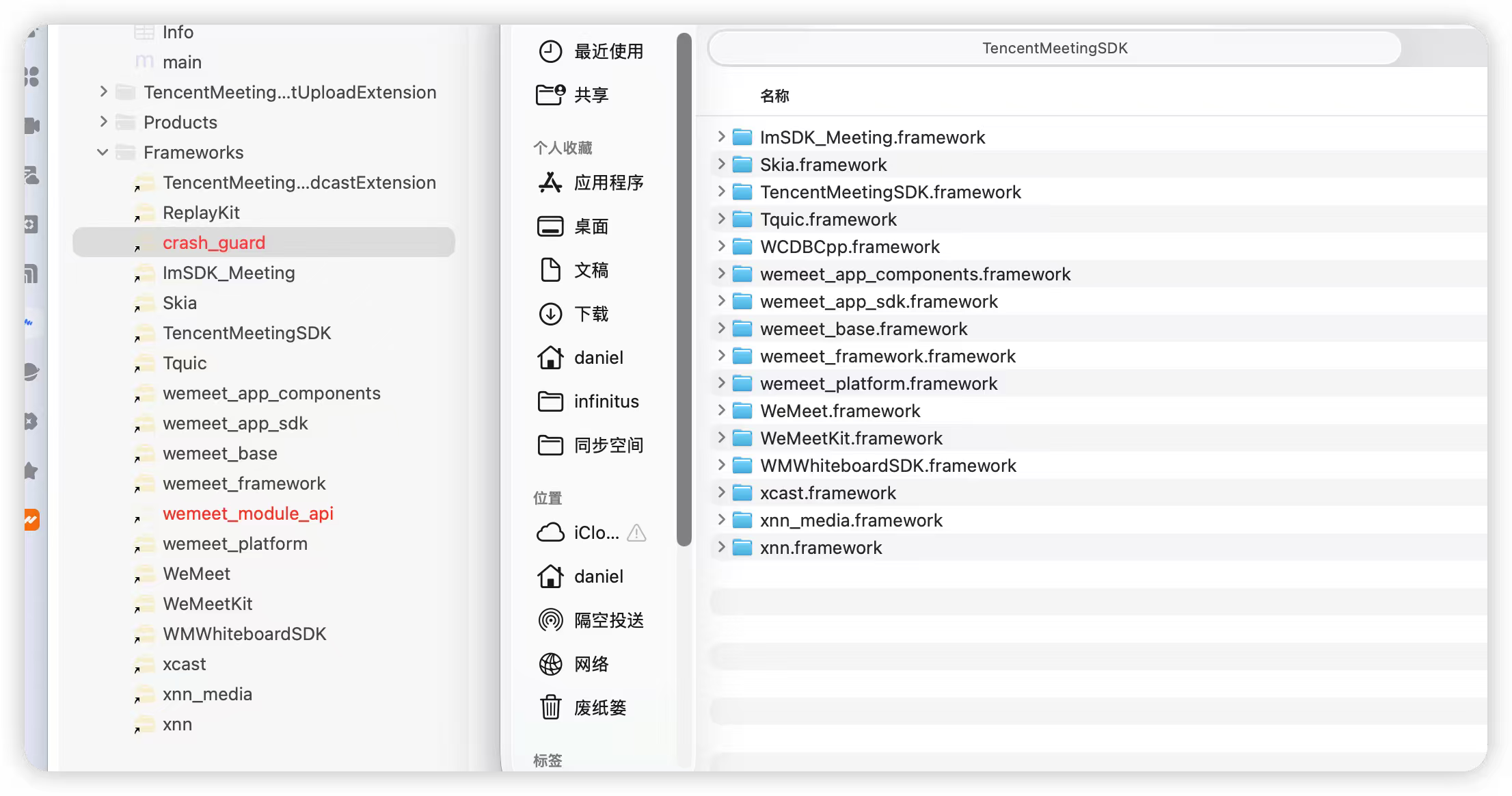
Task: Select the wemeet_module_api framework reference
Action: [x=248, y=514]
